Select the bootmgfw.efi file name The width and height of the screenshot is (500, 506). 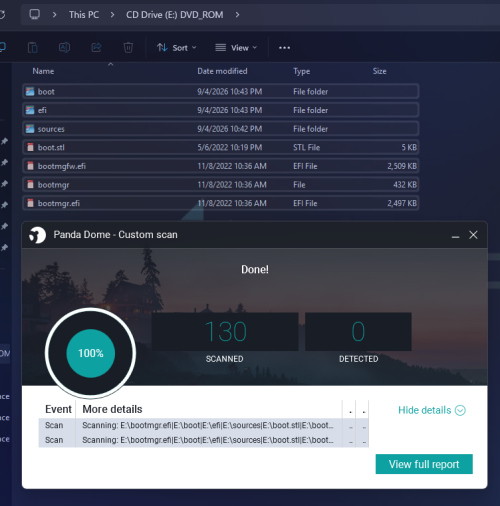pyautogui.click(x=62, y=166)
